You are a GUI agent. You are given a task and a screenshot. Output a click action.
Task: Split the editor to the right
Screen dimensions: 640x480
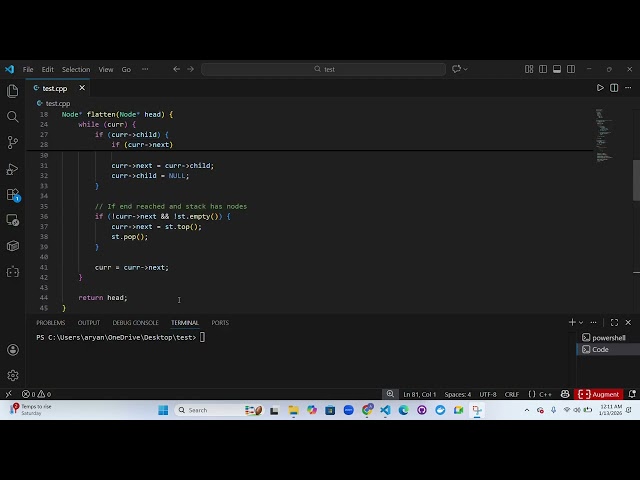tap(614, 88)
